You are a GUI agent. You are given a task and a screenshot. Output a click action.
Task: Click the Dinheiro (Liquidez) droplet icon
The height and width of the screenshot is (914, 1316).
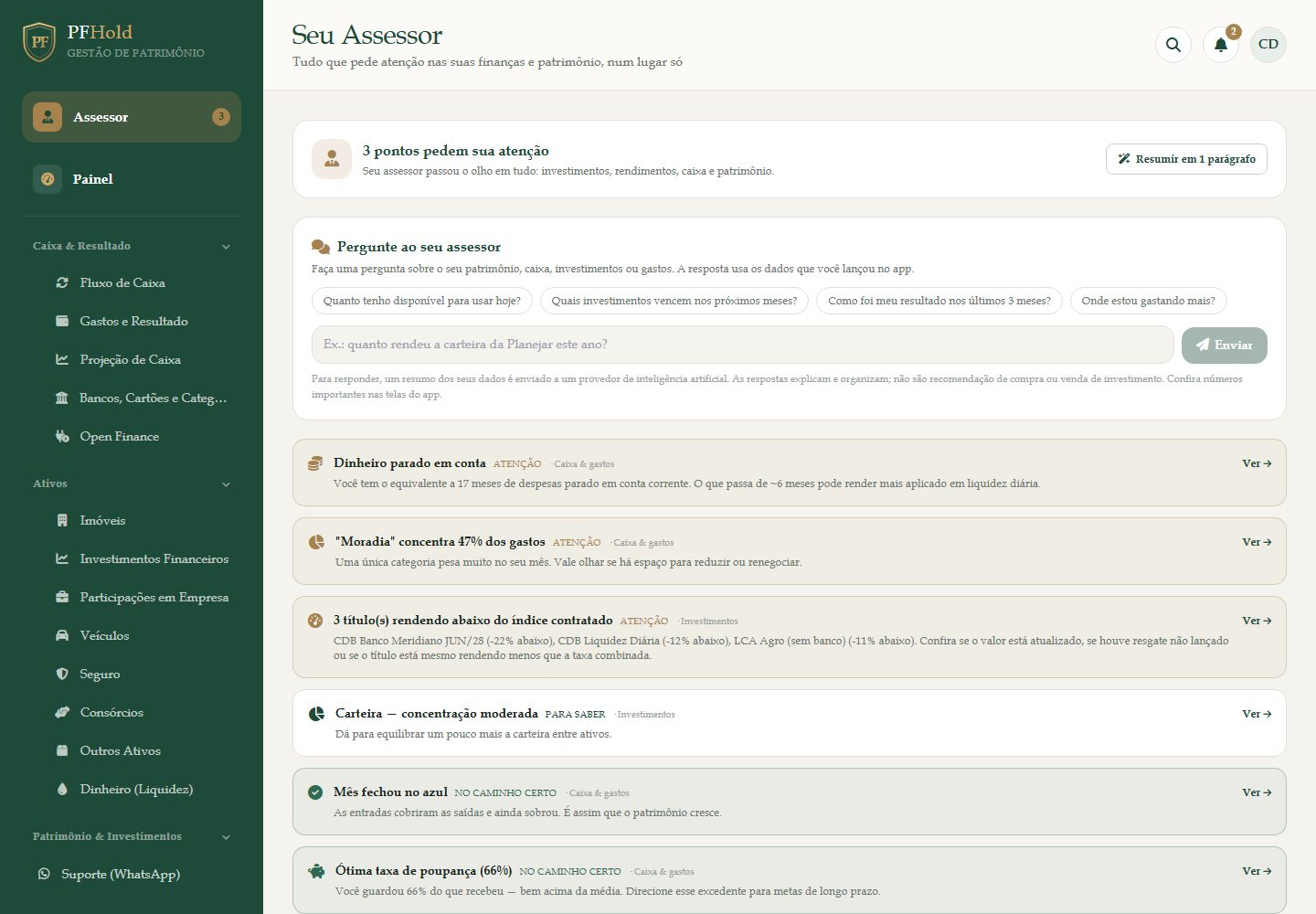click(x=62, y=790)
